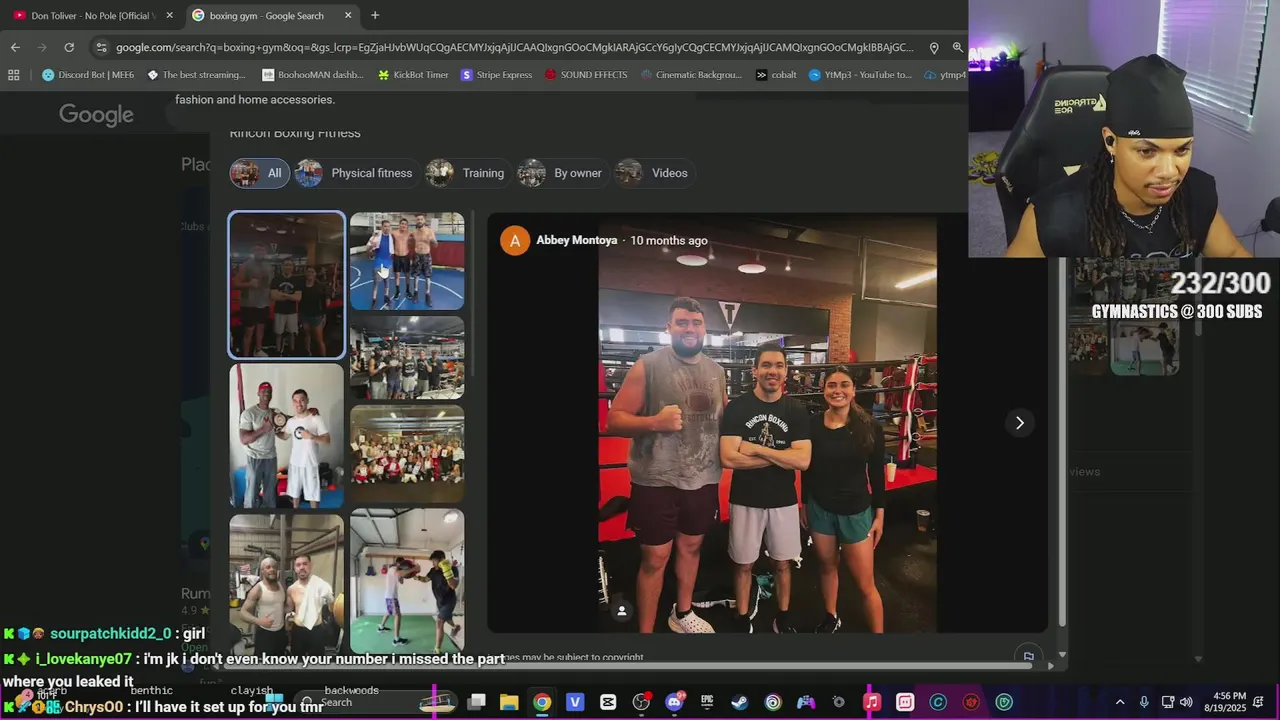1280x720 pixels.
Task: Open the Cinematic Background bookmark
Action: pos(691,74)
